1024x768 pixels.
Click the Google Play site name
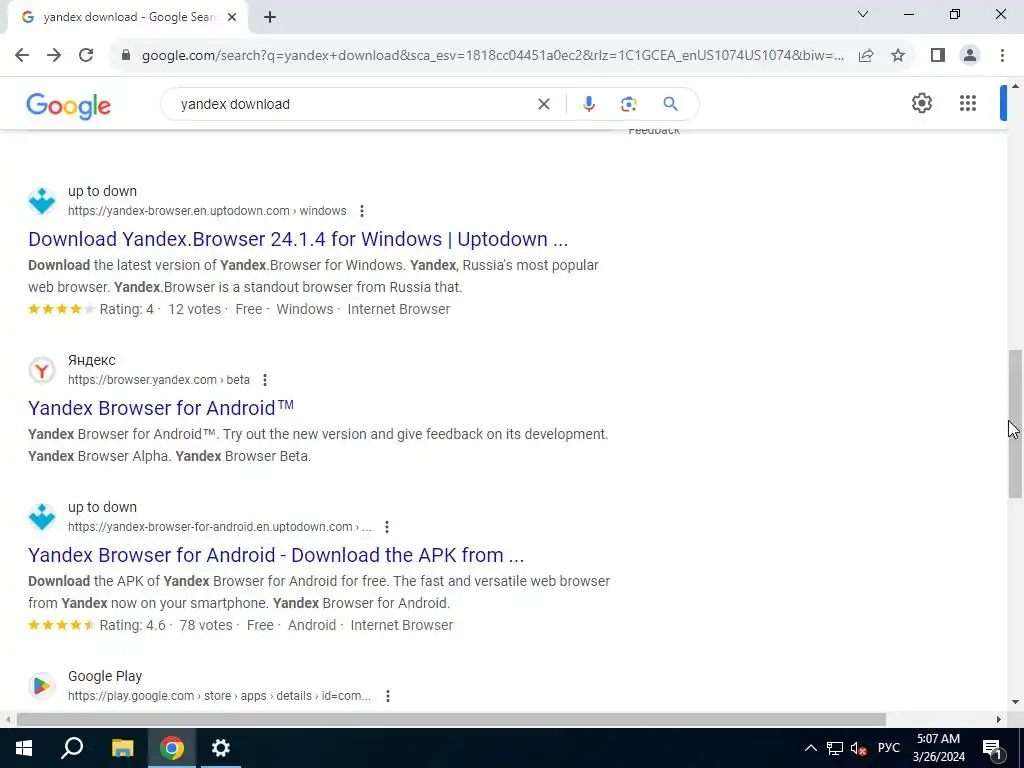pyautogui.click(x=105, y=677)
